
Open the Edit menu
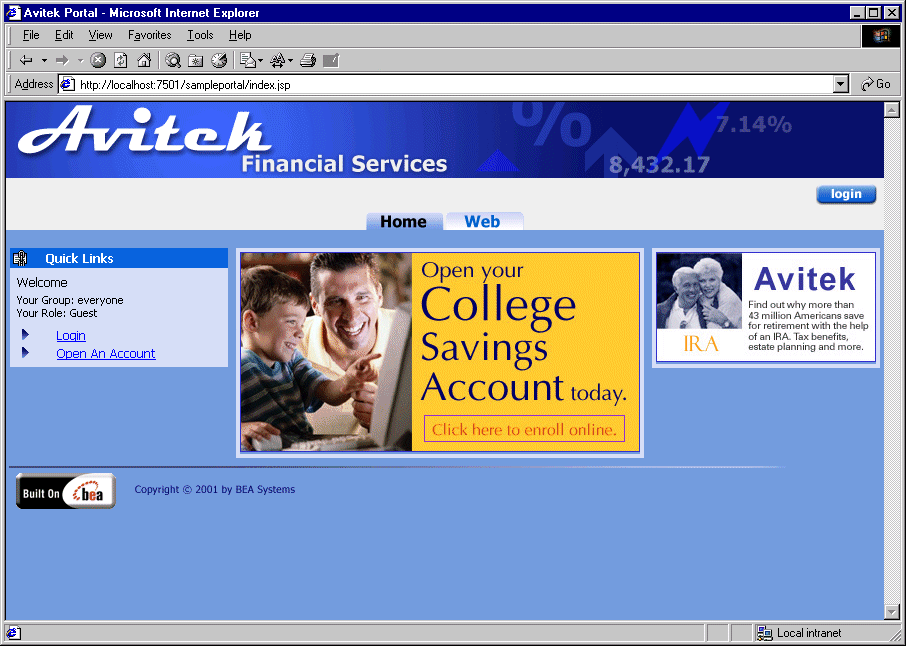64,35
